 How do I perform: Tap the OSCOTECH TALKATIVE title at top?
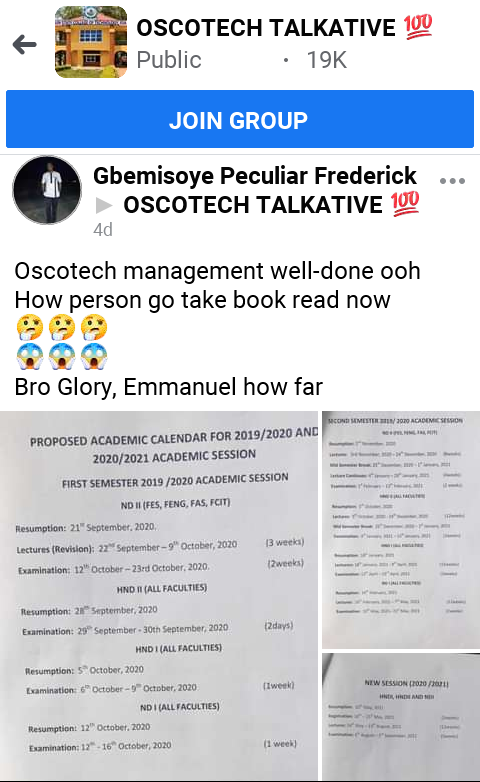266,27
